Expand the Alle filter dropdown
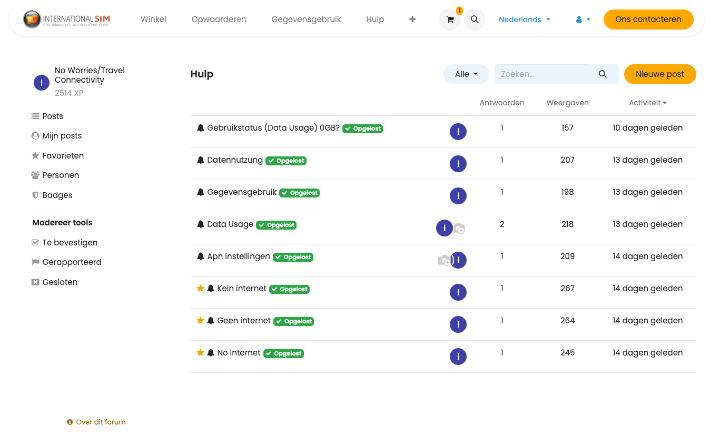This screenshot has height=445, width=720. pyautogui.click(x=466, y=74)
